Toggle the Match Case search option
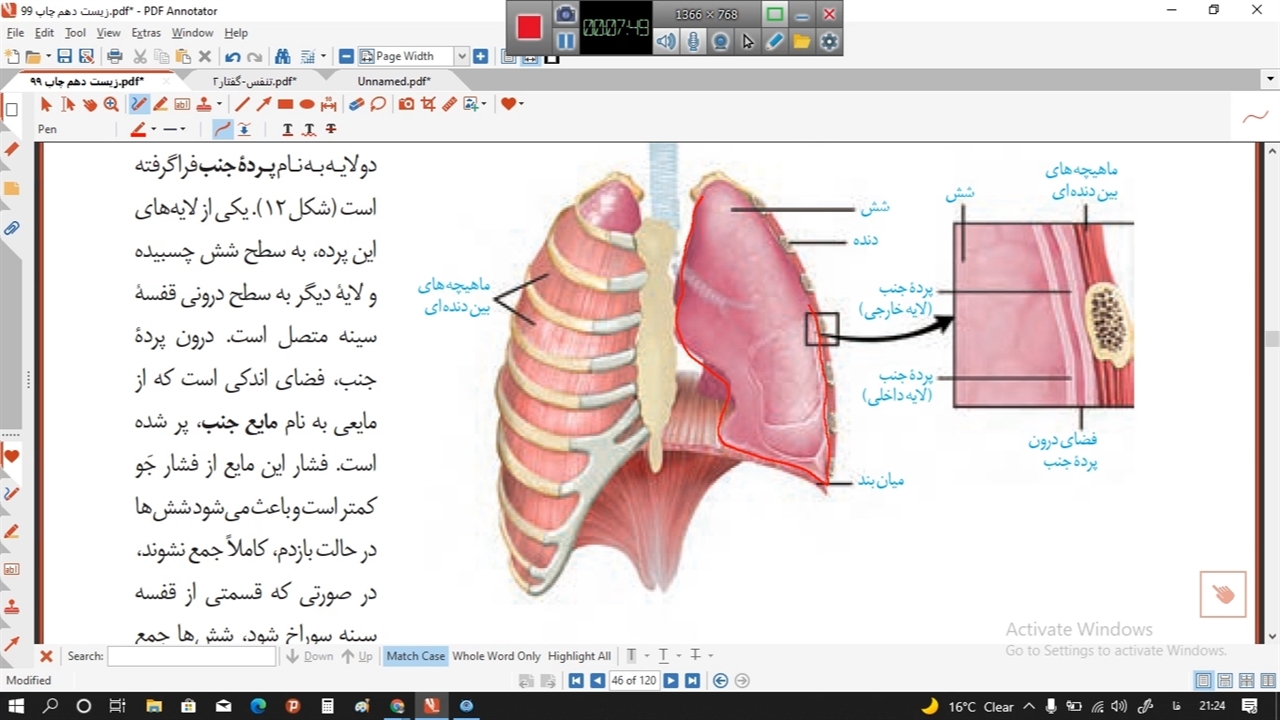Screen dimensions: 1280x720 point(415,656)
